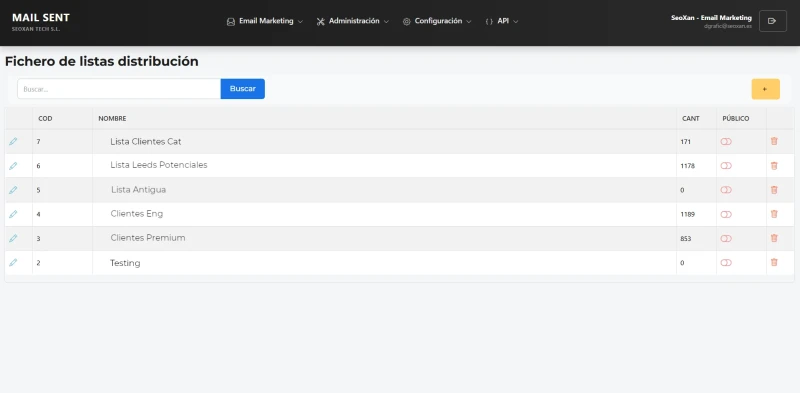
Task: Edit the Lista Antigua pencil icon
Action: click(13, 190)
